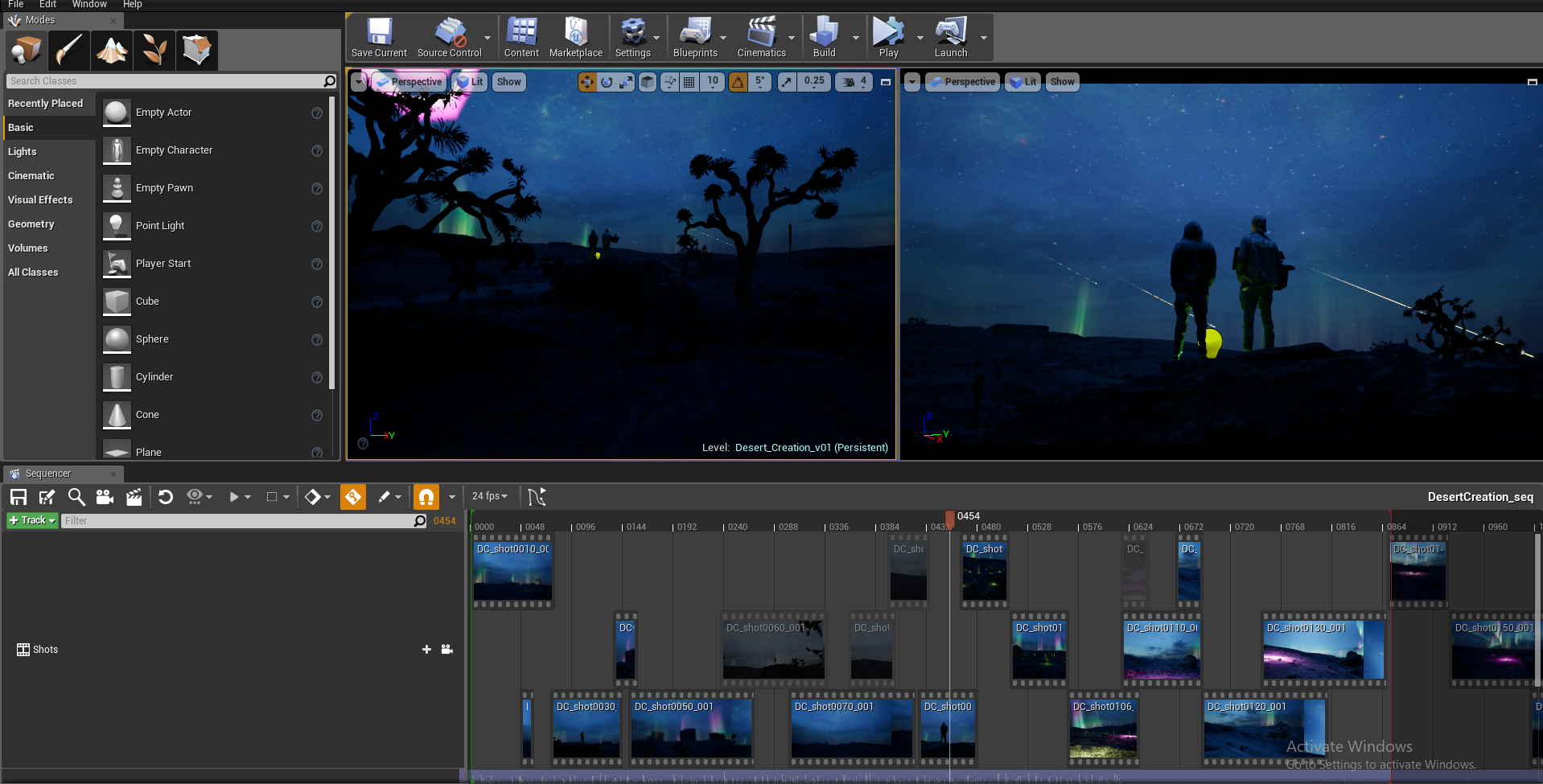Open the Window menu
This screenshot has height=784, width=1543.
tap(89, 5)
